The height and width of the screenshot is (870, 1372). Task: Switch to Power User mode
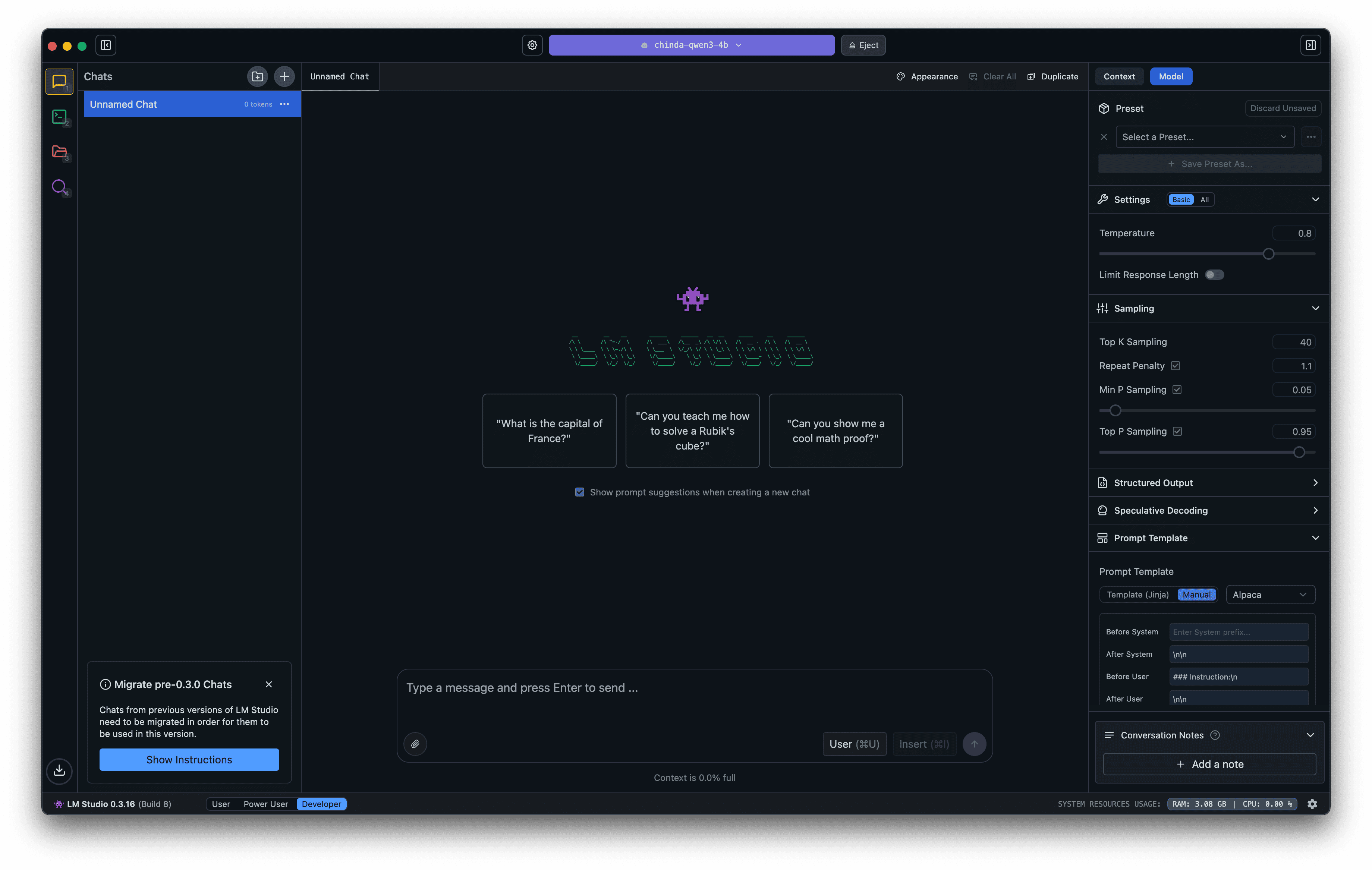[x=265, y=804]
